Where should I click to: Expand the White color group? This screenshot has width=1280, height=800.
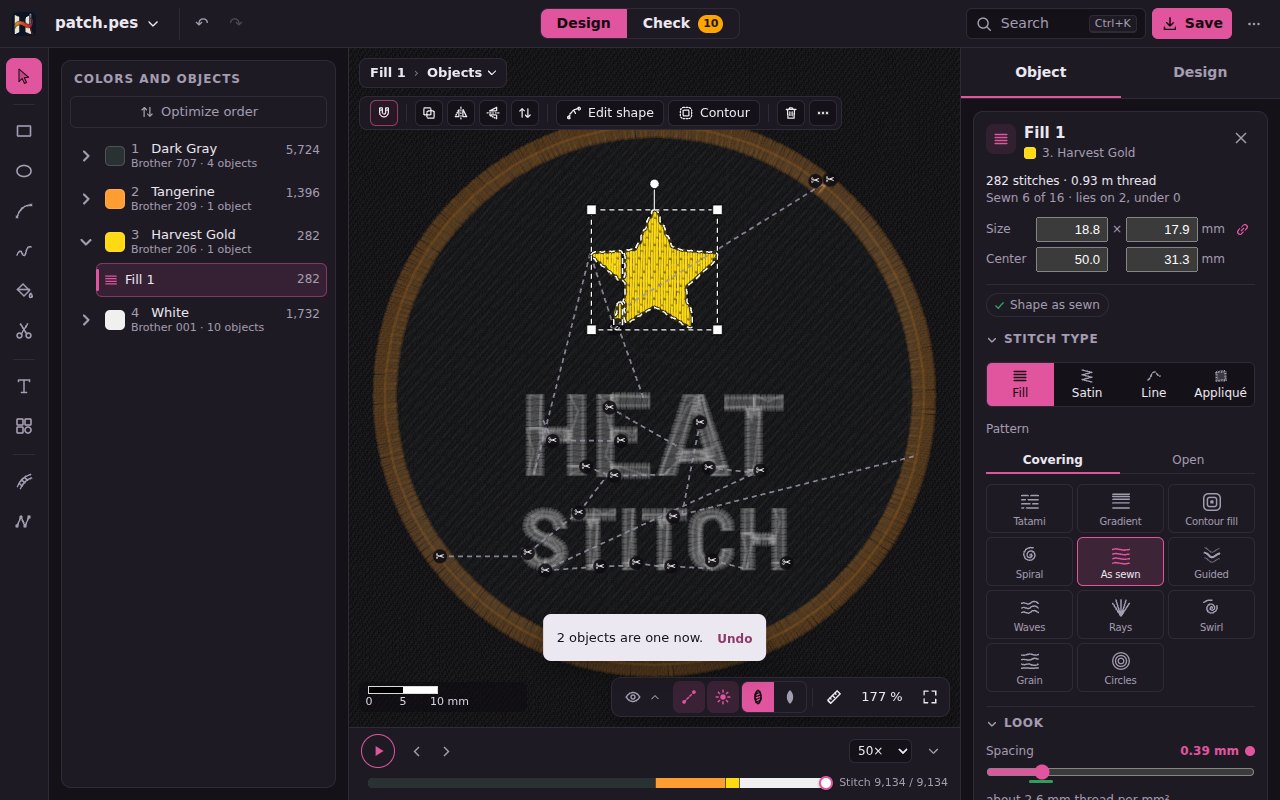(x=86, y=320)
